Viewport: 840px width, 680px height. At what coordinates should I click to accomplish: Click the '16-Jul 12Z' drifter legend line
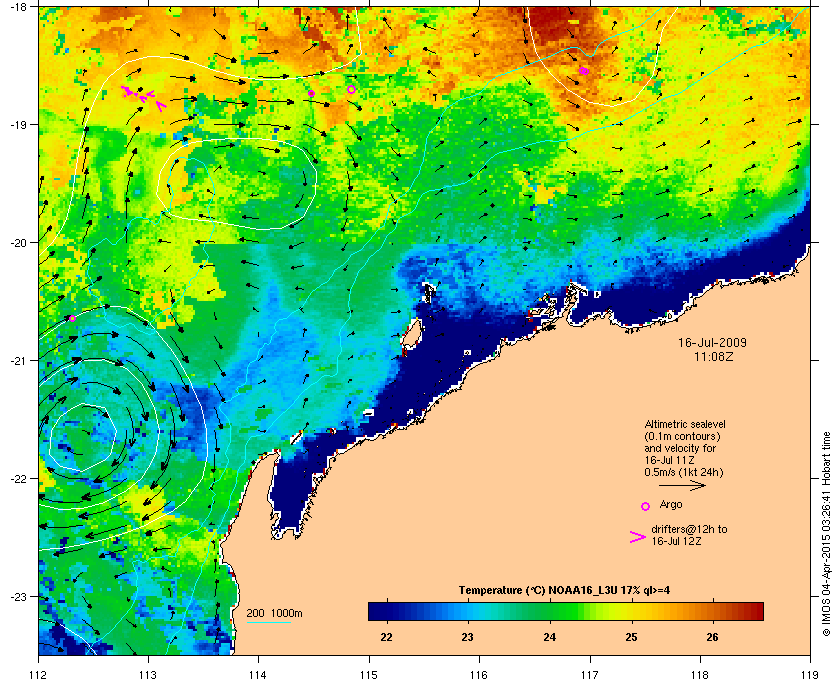[677, 541]
